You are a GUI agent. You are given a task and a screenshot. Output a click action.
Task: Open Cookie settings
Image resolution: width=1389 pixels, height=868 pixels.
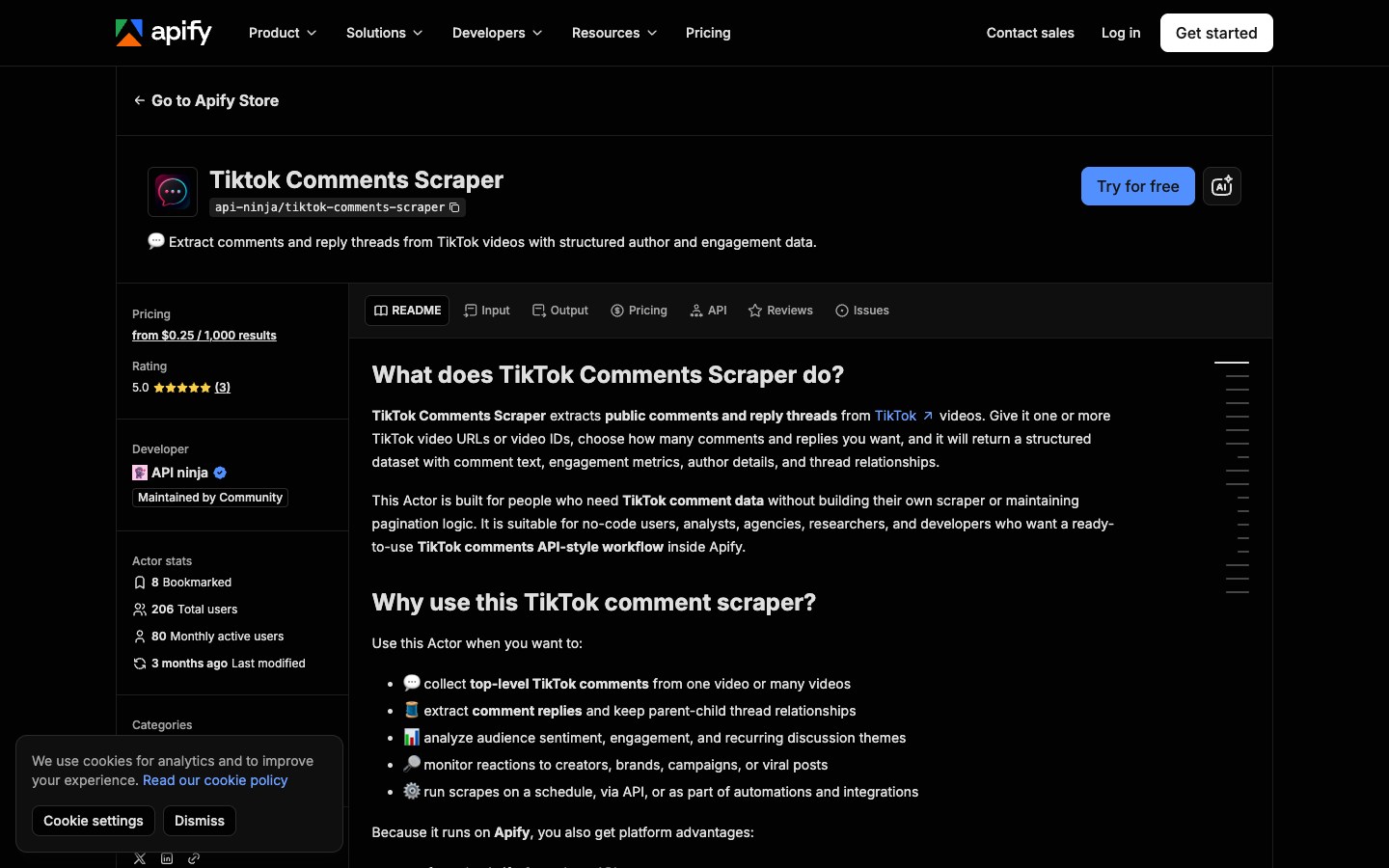coord(94,821)
